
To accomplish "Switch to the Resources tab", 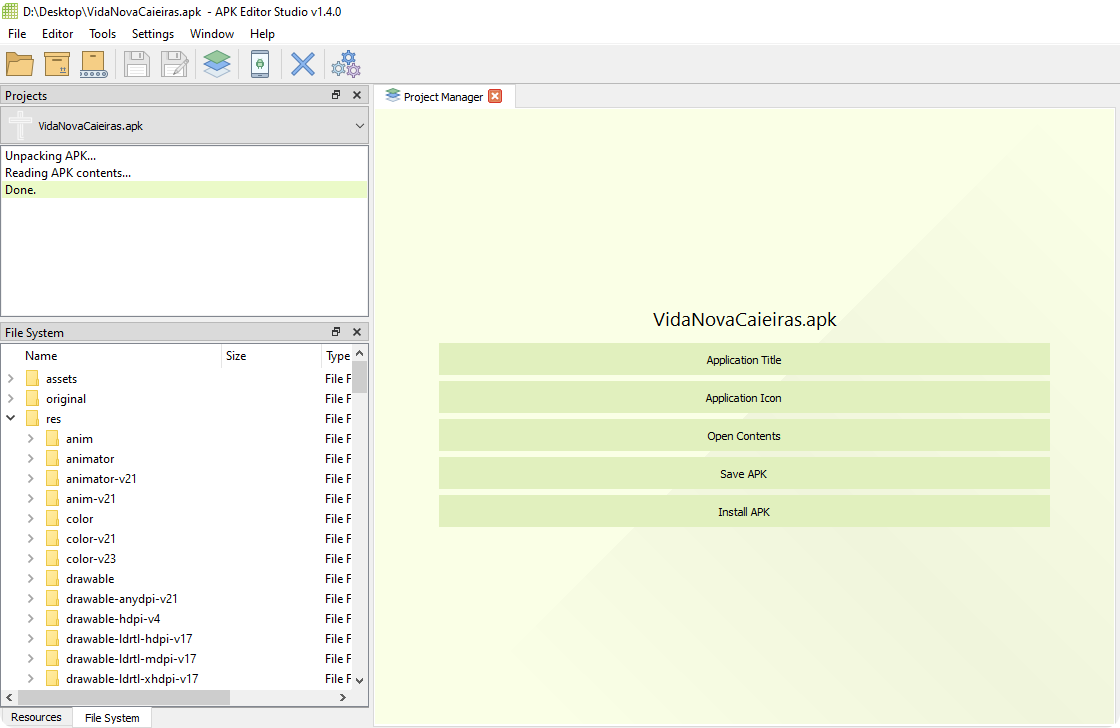I will click(x=37, y=717).
